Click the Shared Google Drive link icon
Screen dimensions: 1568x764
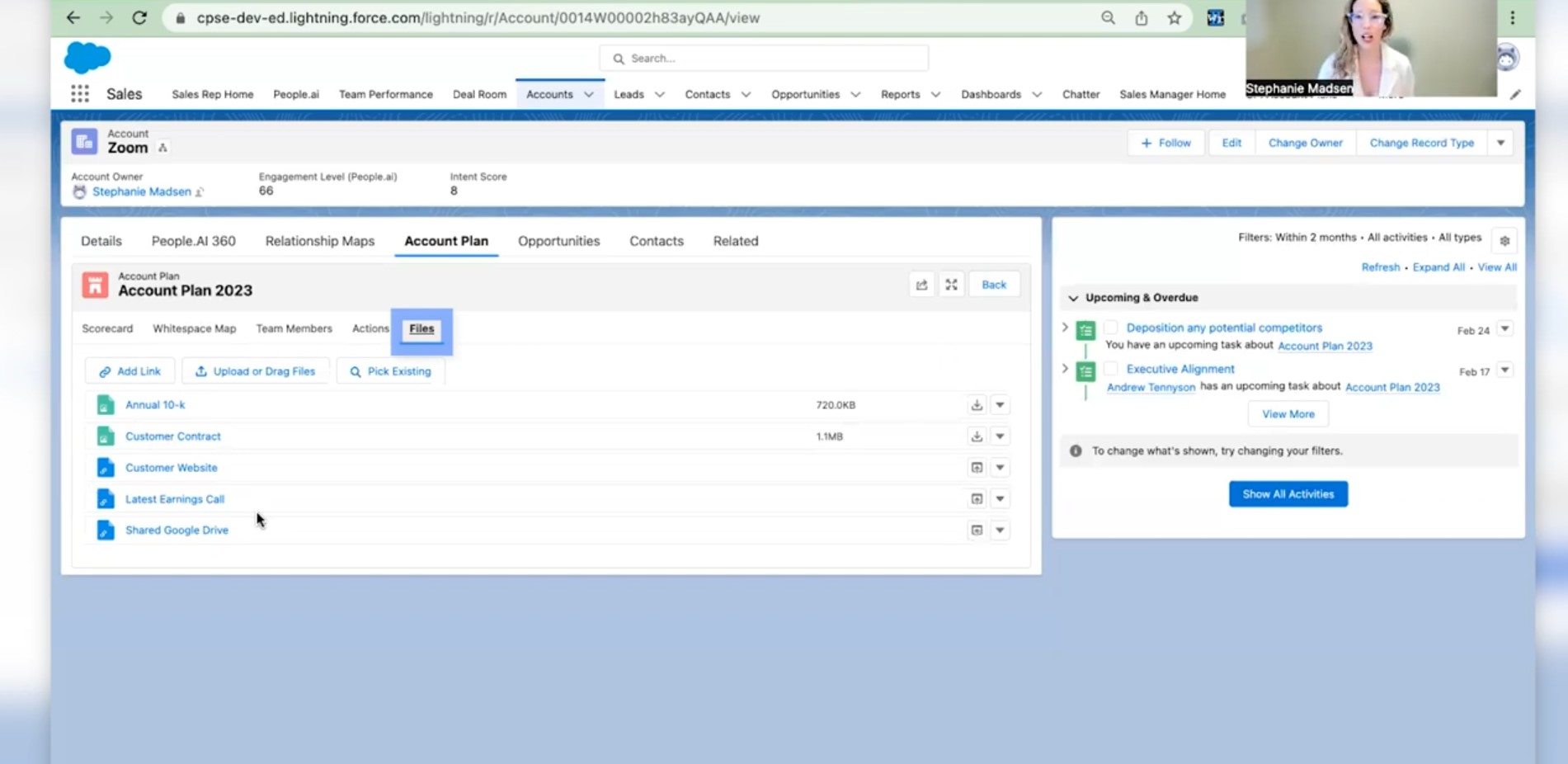(105, 531)
